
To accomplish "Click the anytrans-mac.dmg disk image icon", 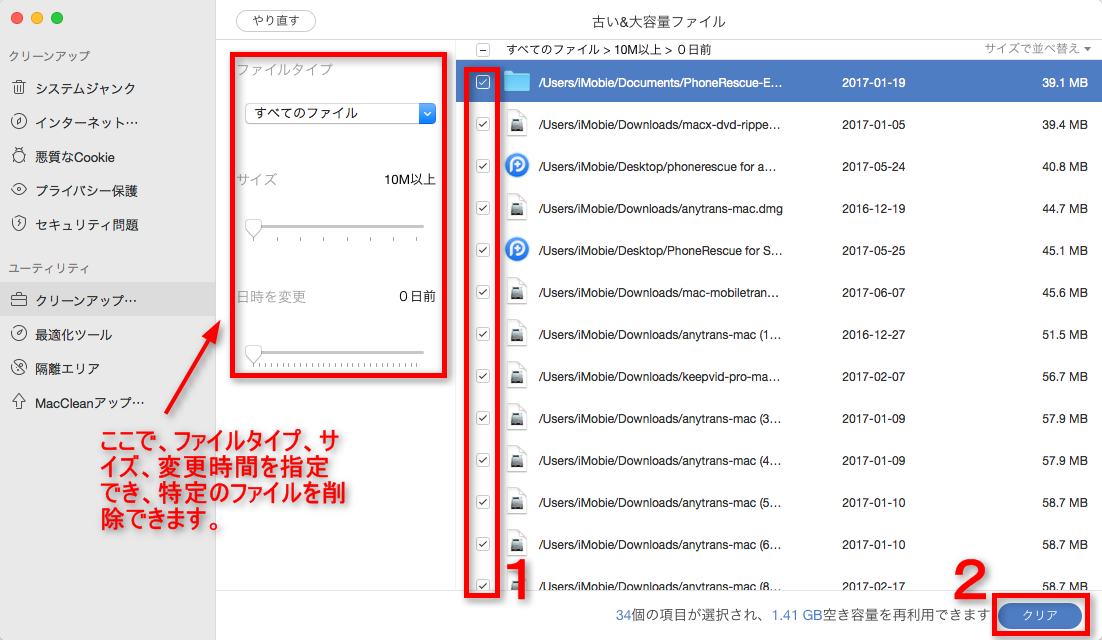I will (517, 209).
